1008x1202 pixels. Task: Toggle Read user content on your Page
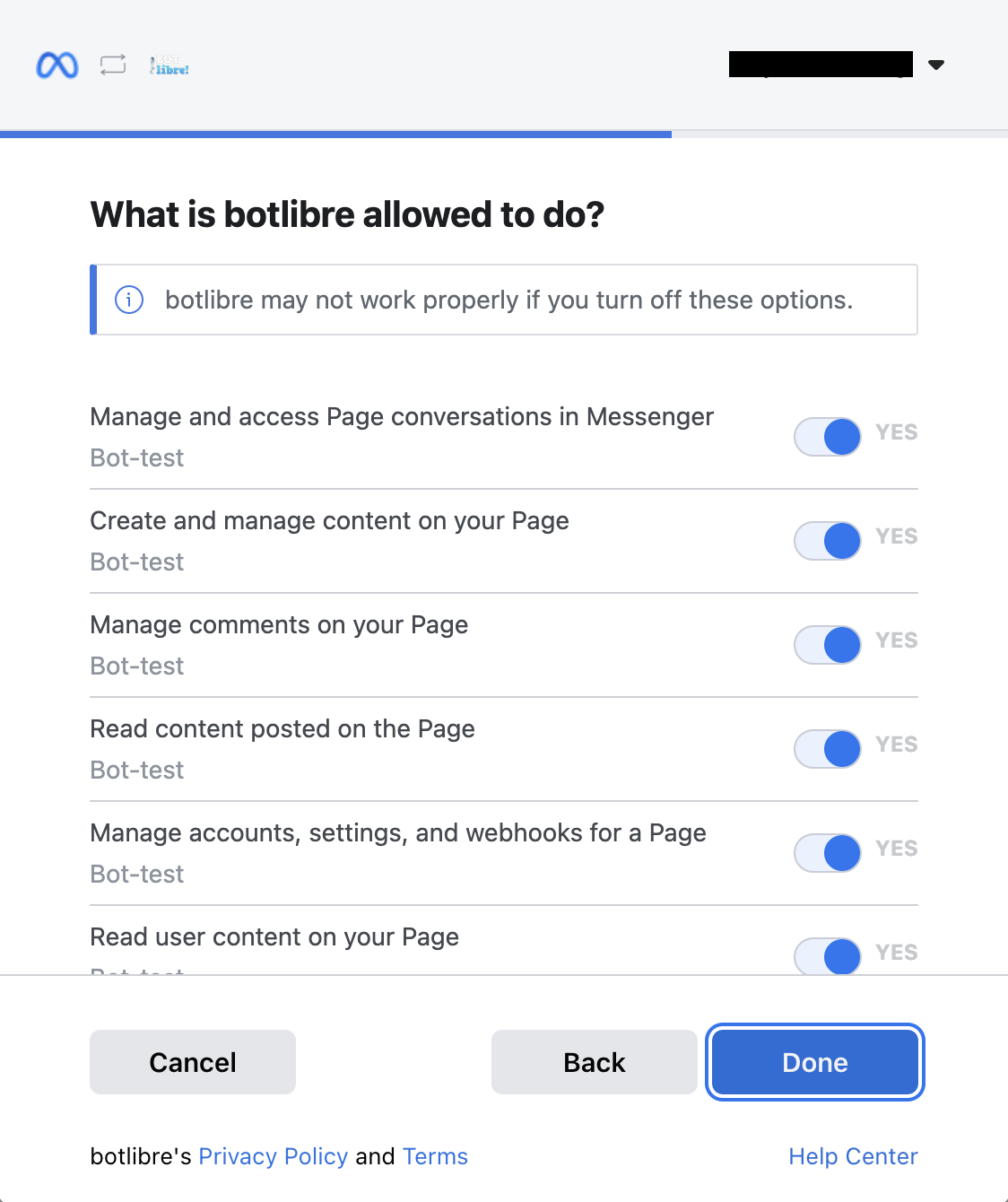click(828, 956)
